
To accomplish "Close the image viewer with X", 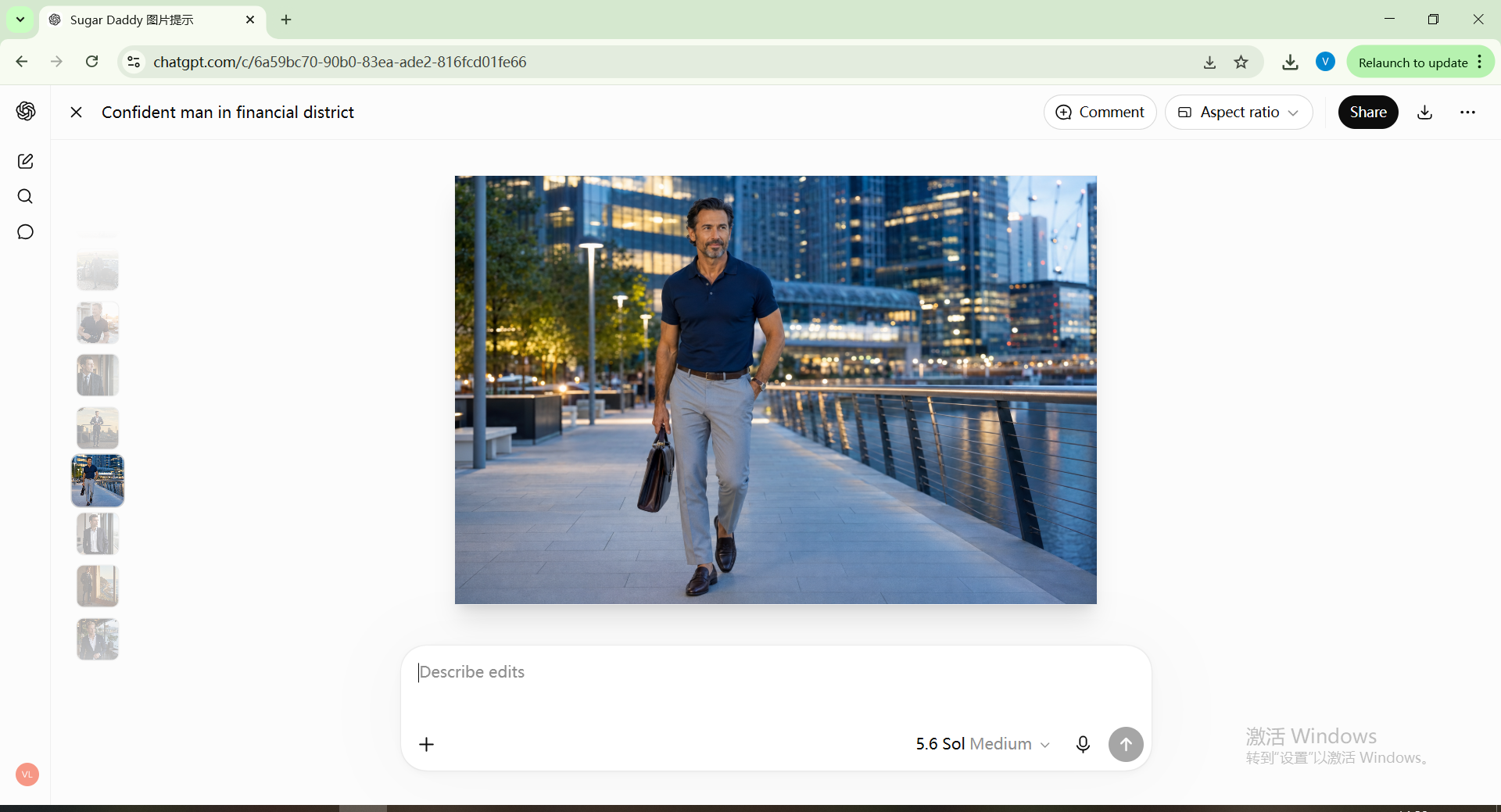I will pos(76,112).
